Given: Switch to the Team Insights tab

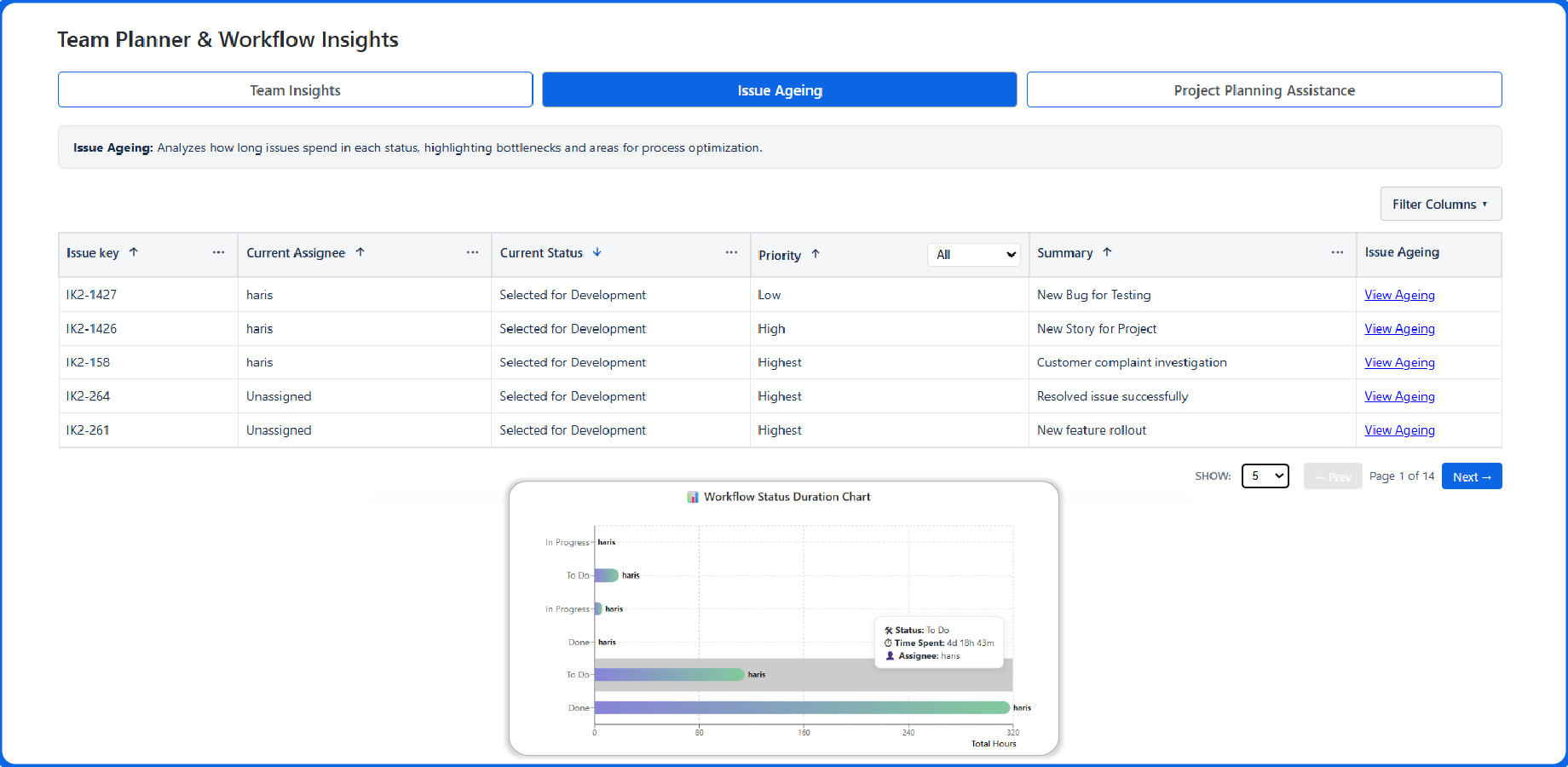Looking at the screenshot, I should tap(295, 90).
